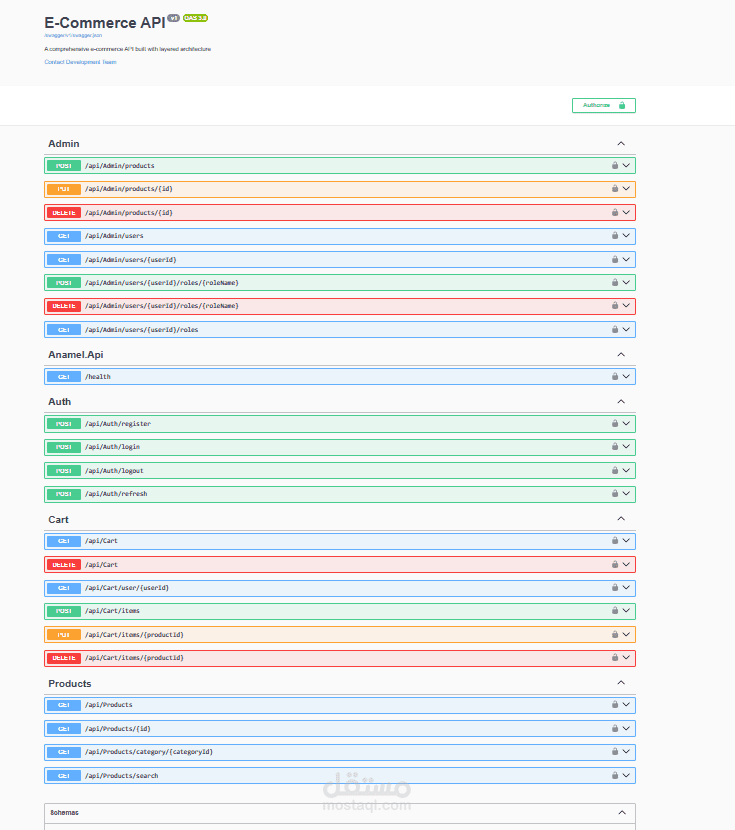
Task: Click lock icon on DELETE /api/Cart/items/{productId}
Action: [x=615, y=657]
